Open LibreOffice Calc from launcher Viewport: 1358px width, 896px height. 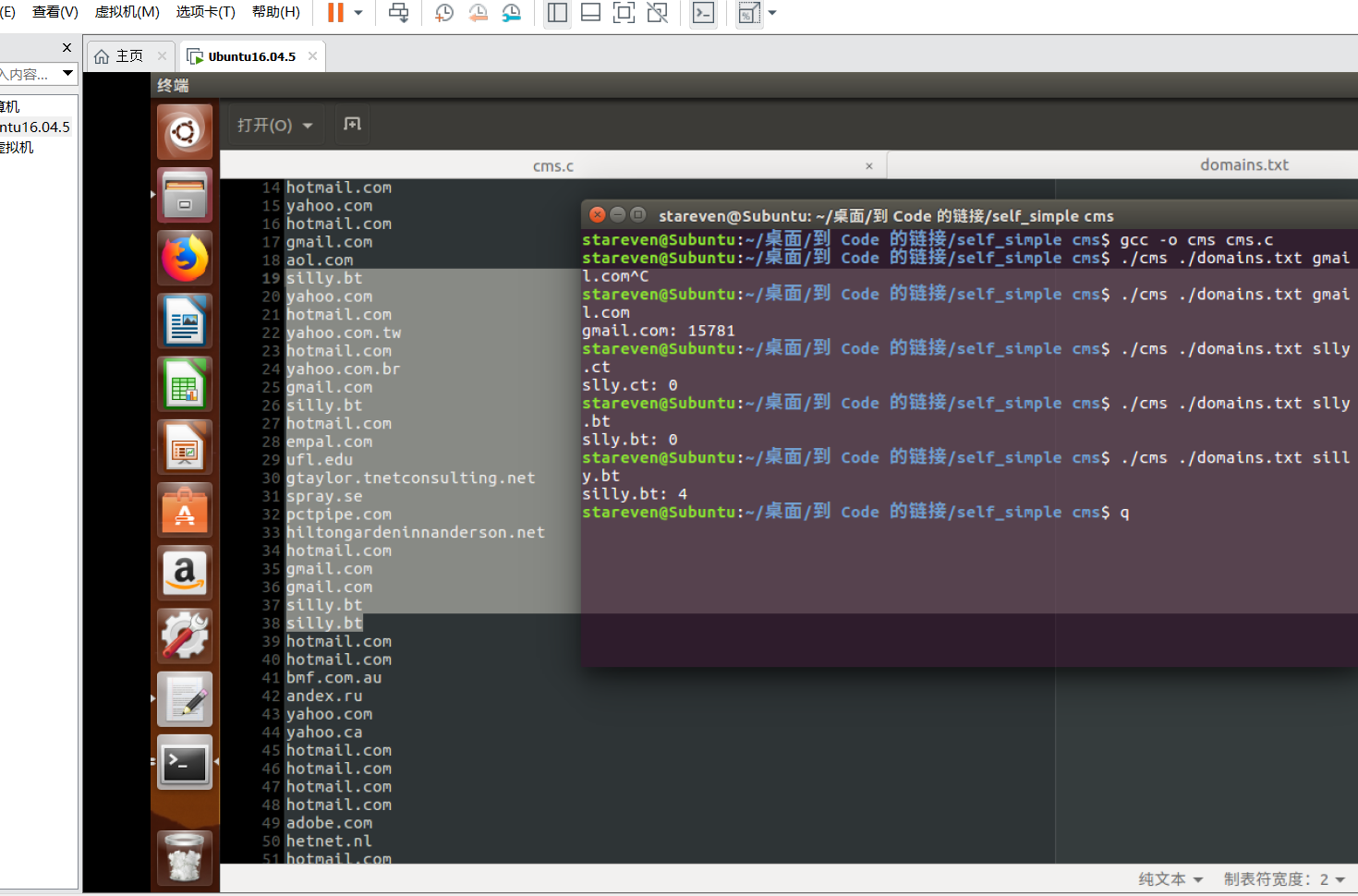tap(185, 383)
